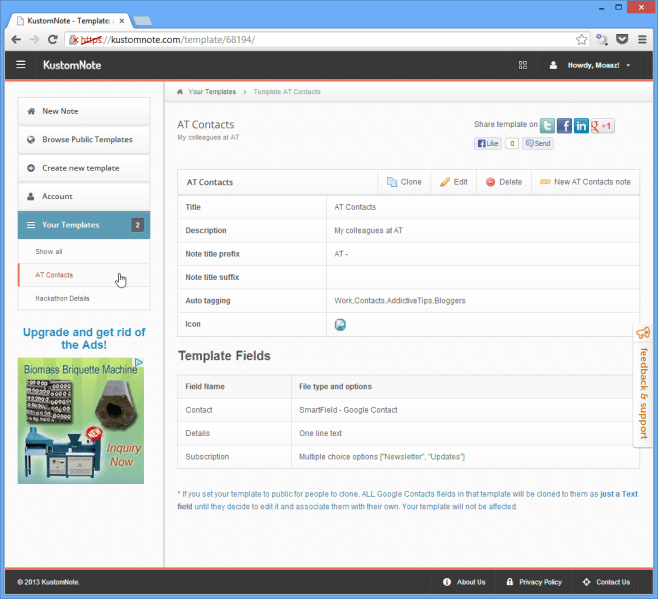
Task: Click the Contact field name cell
Action: pos(234,410)
